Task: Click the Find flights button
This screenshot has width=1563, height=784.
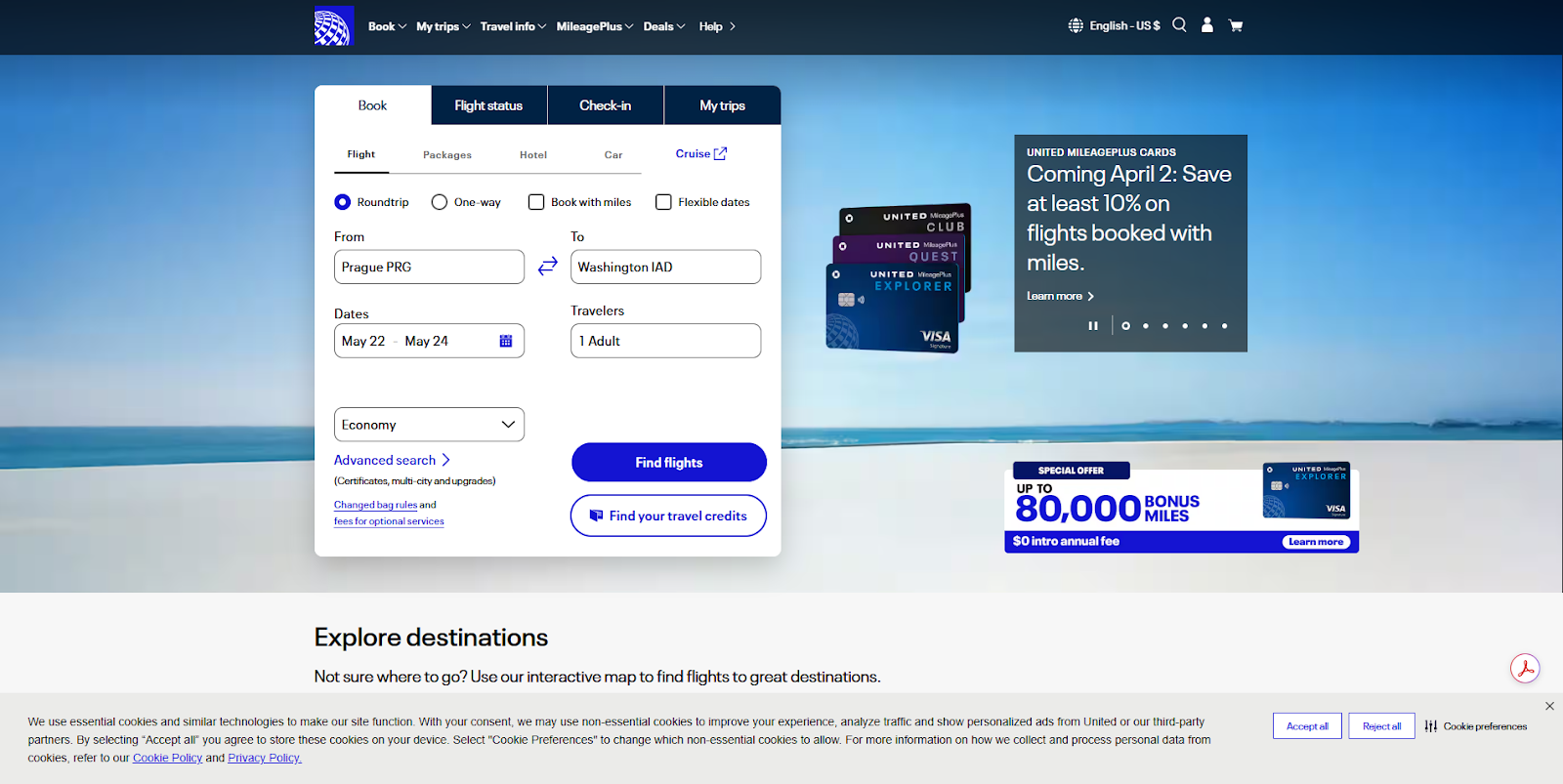Action: point(669,462)
